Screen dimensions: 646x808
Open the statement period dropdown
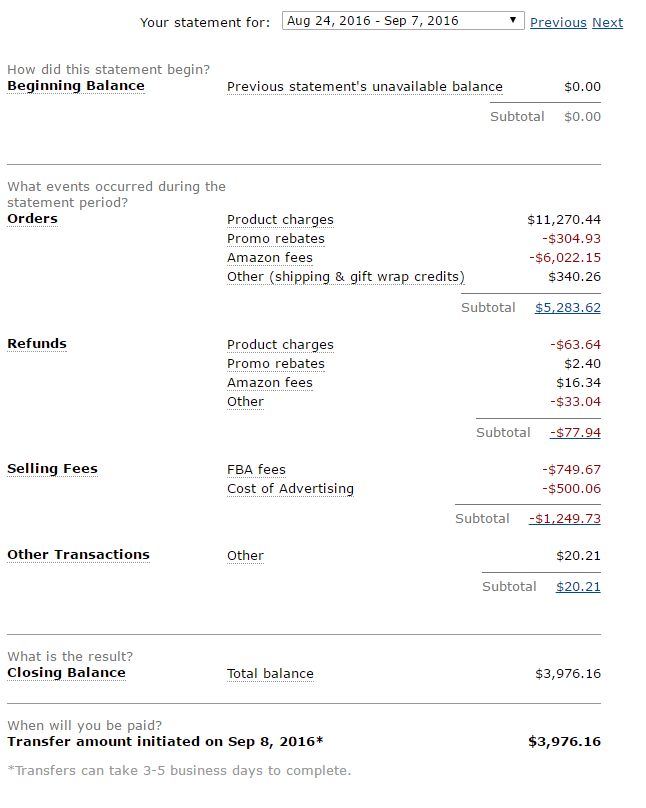(403, 21)
